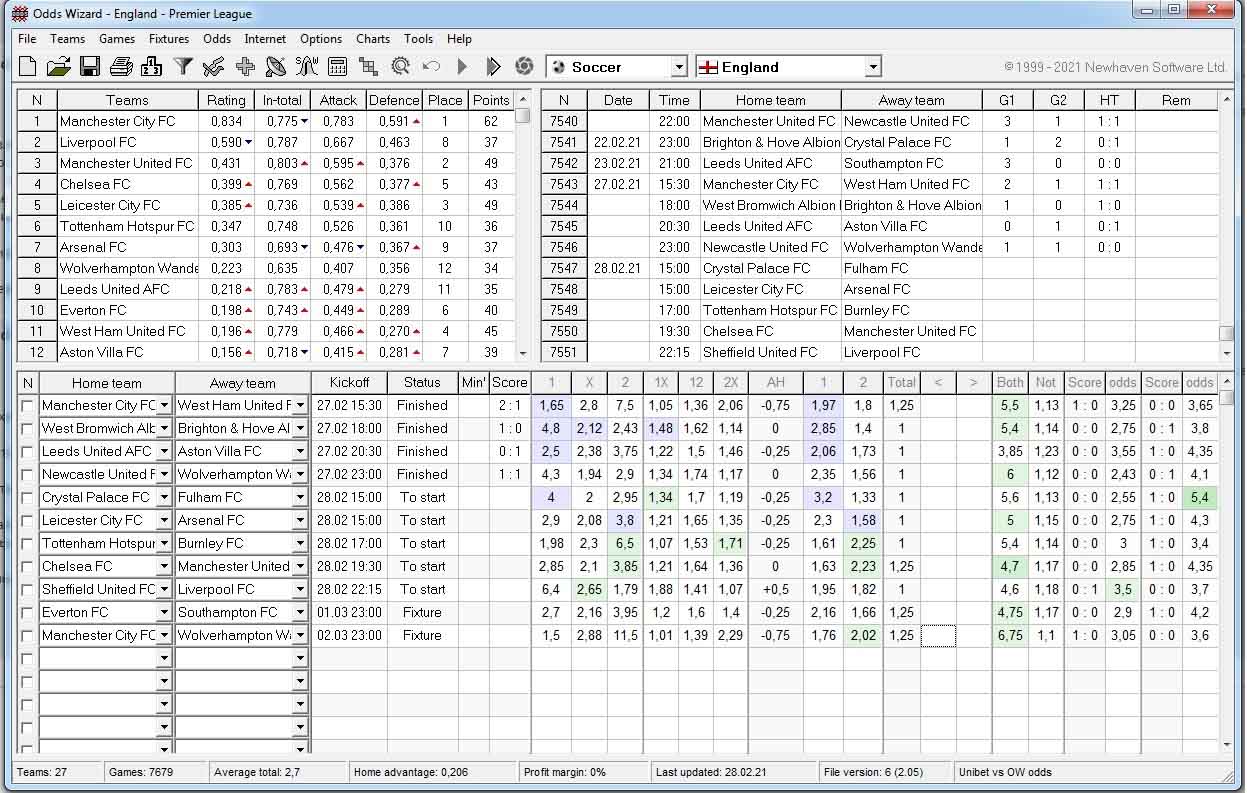Viewport: 1247px width, 793px height.
Task: Expand Liverpool FC away team dropdown
Action: [x=299, y=590]
